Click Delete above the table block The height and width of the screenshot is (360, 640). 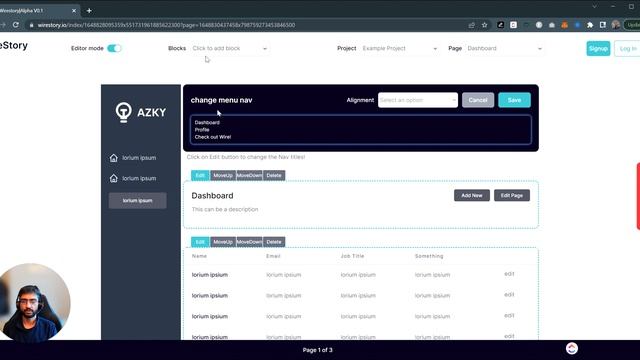click(274, 242)
